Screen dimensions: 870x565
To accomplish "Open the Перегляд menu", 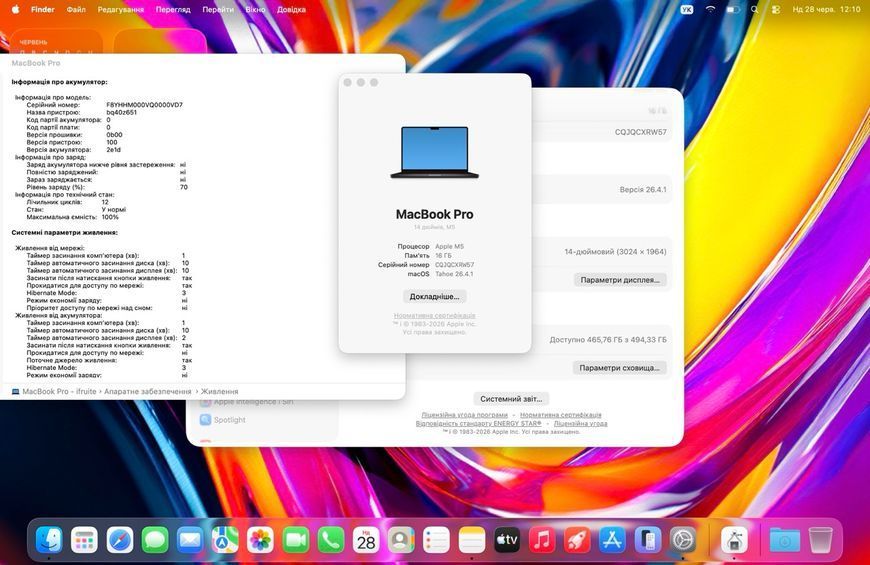I will click(173, 9).
